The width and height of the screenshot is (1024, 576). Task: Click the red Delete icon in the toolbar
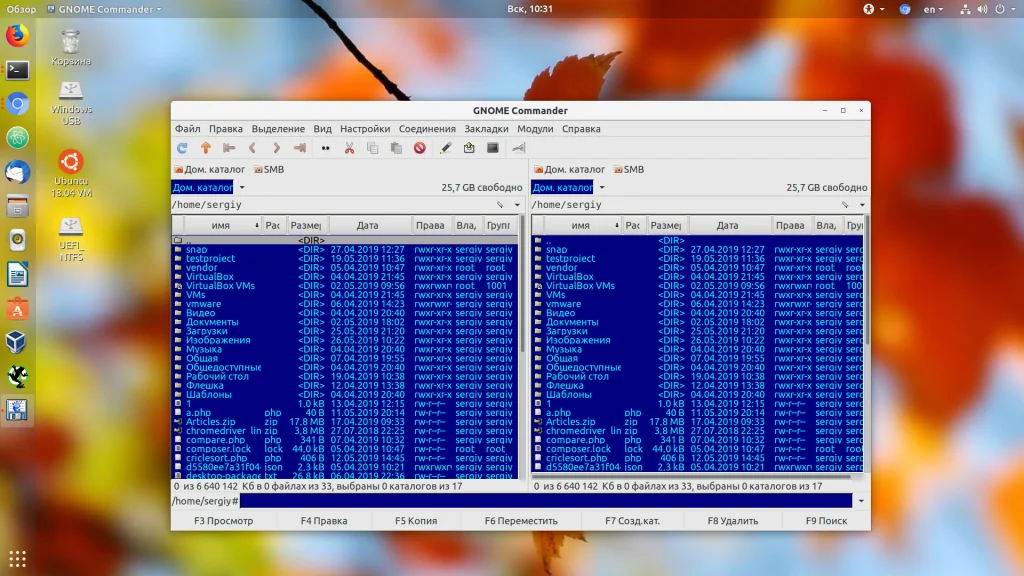pyautogui.click(x=420, y=148)
